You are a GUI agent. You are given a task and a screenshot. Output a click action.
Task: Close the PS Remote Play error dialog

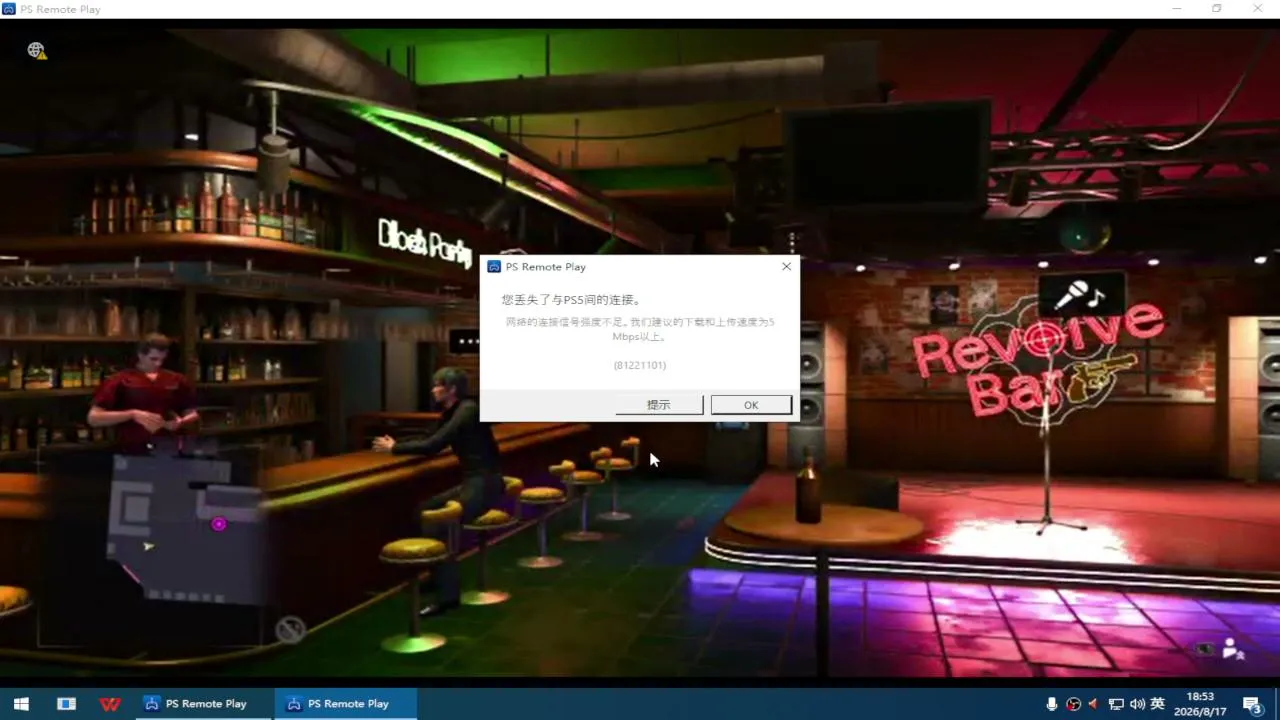point(786,267)
